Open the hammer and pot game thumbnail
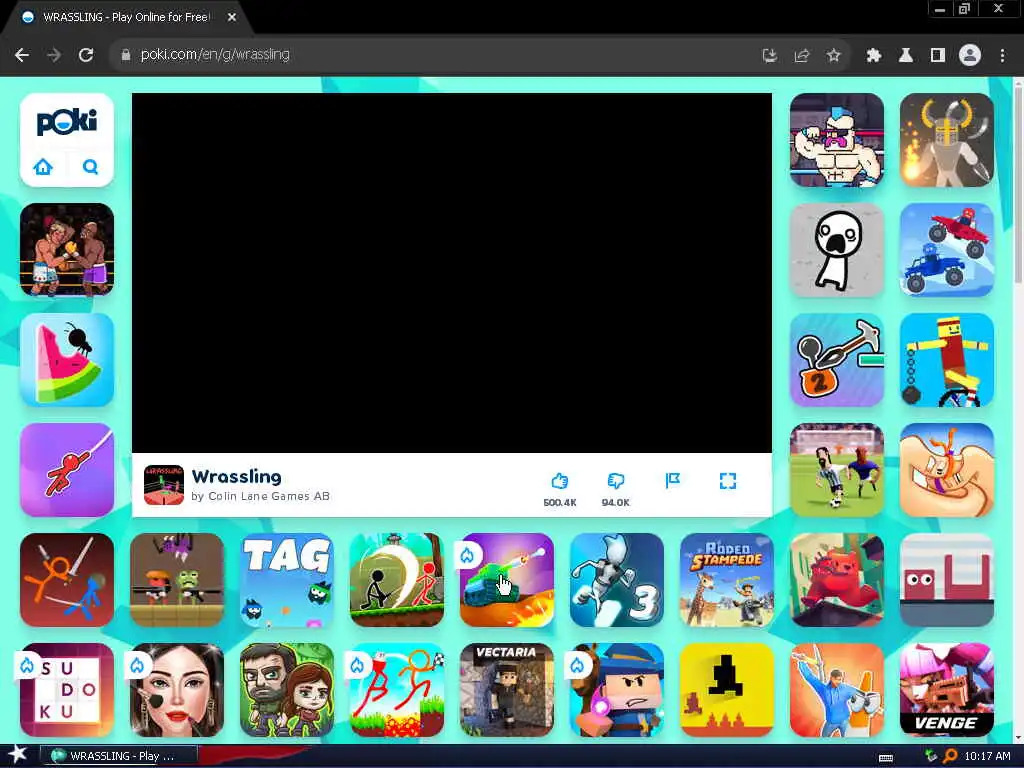Screen dimensions: 1024x768 pos(837,360)
